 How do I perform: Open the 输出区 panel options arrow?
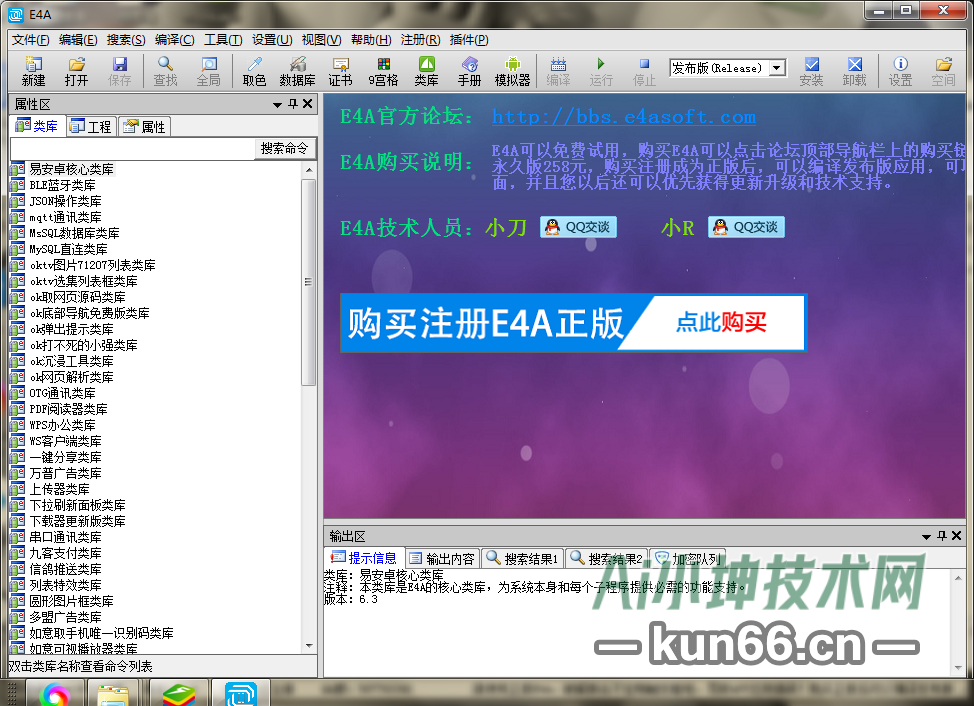click(926, 536)
